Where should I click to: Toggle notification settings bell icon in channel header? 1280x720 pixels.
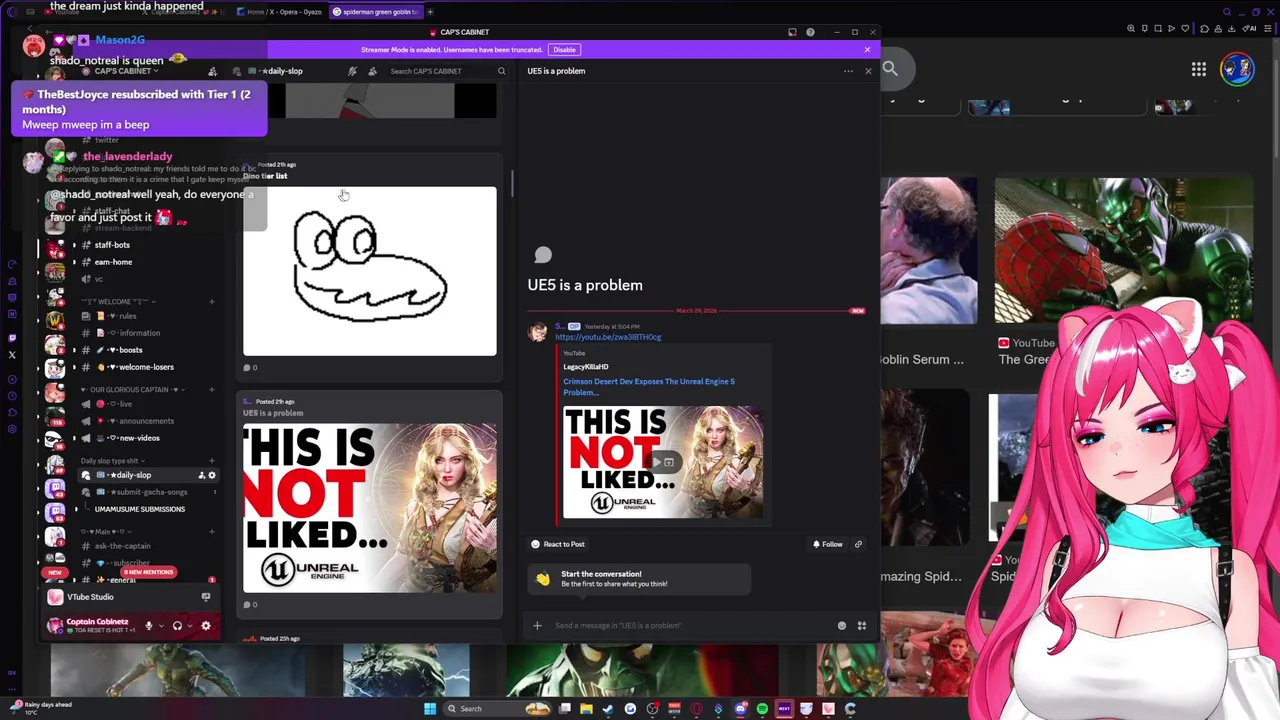tap(352, 71)
